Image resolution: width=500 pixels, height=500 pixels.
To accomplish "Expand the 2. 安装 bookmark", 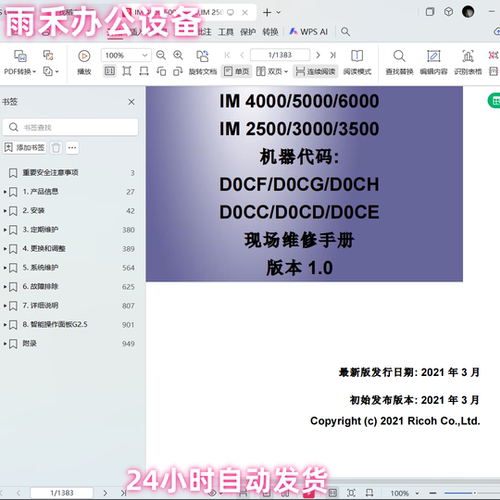I will coord(5,211).
